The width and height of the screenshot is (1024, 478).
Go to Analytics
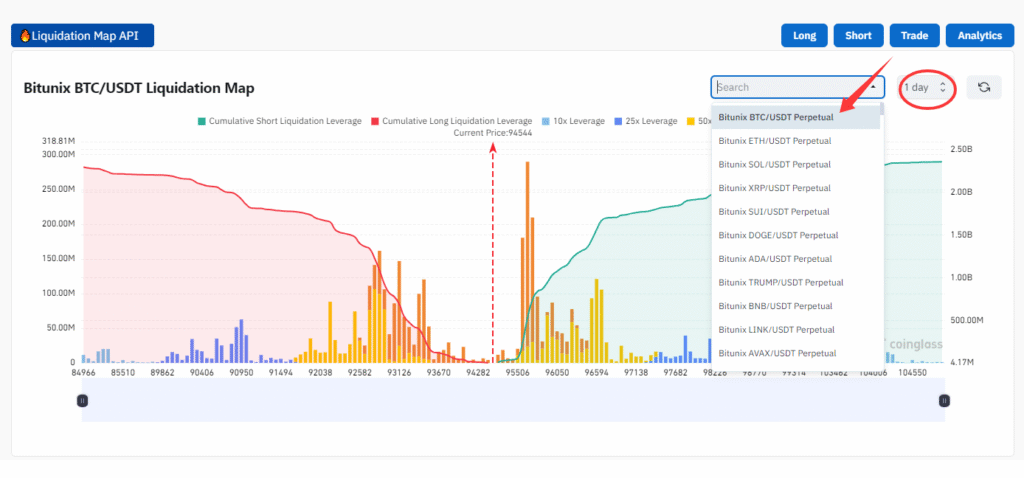(979, 35)
